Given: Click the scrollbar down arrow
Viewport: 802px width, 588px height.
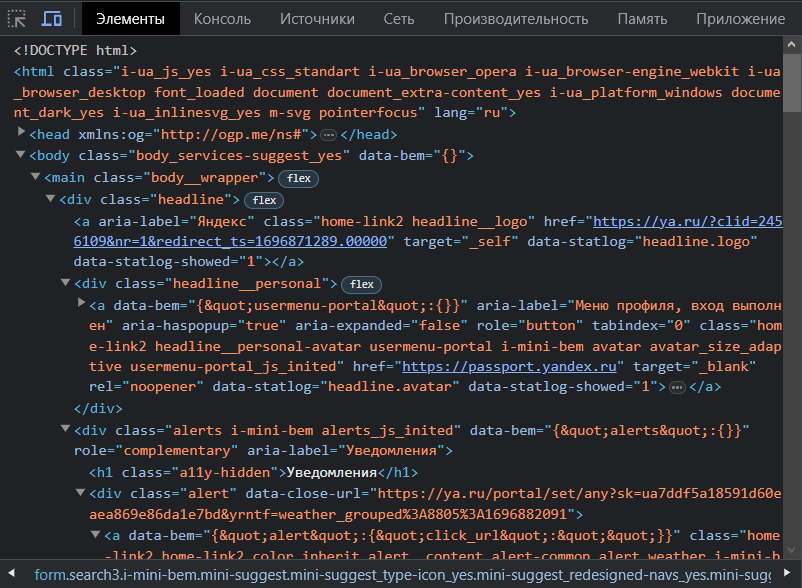Looking at the screenshot, I should coord(792,550).
